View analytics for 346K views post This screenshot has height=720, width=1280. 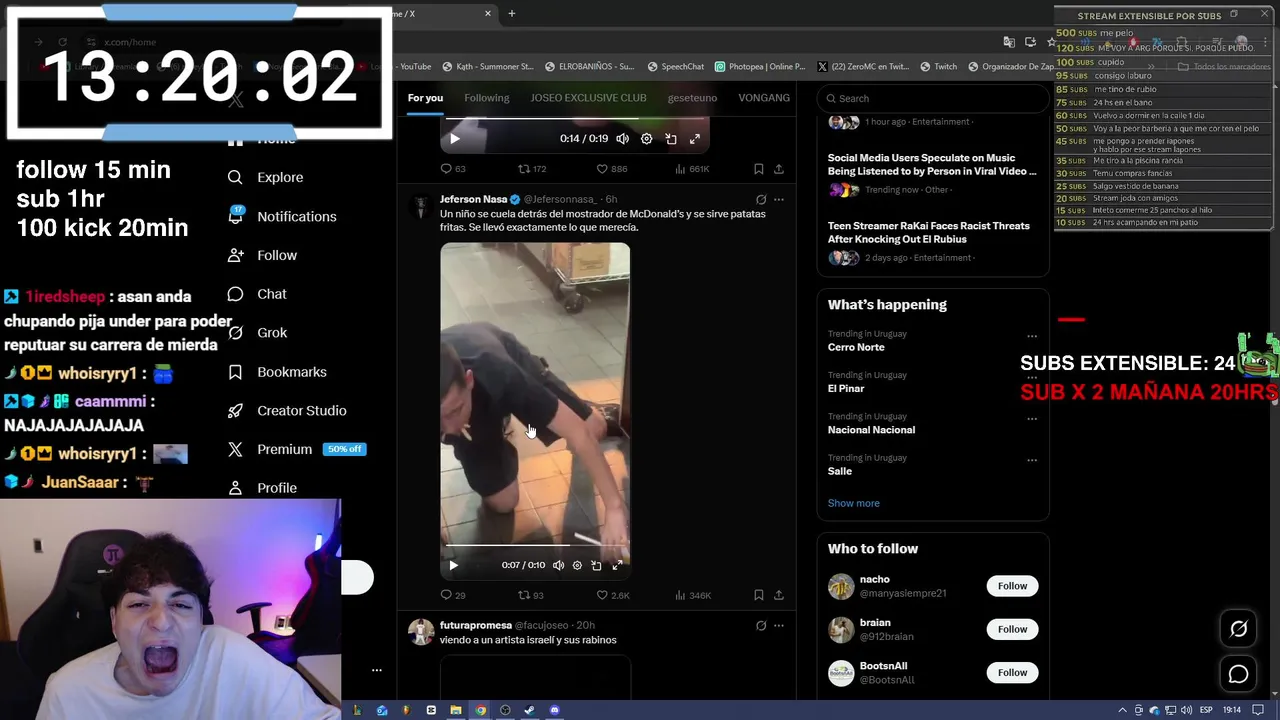tap(693, 595)
